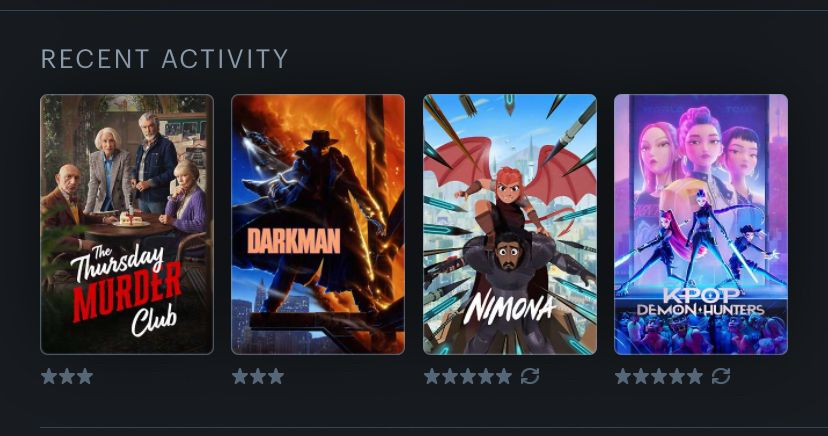Click the orange DARKMAN title on its poster

pyautogui.click(x=294, y=241)
